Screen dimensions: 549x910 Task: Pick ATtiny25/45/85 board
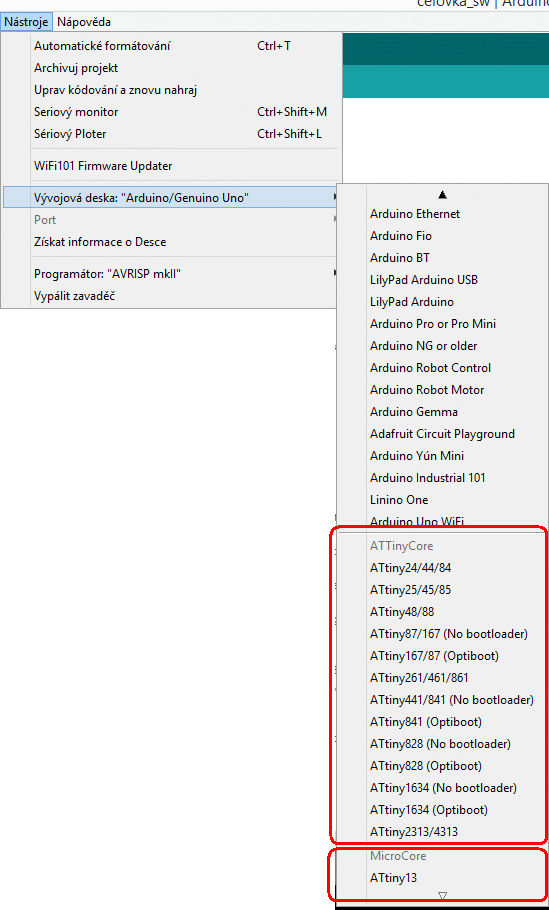pos(442,590)
